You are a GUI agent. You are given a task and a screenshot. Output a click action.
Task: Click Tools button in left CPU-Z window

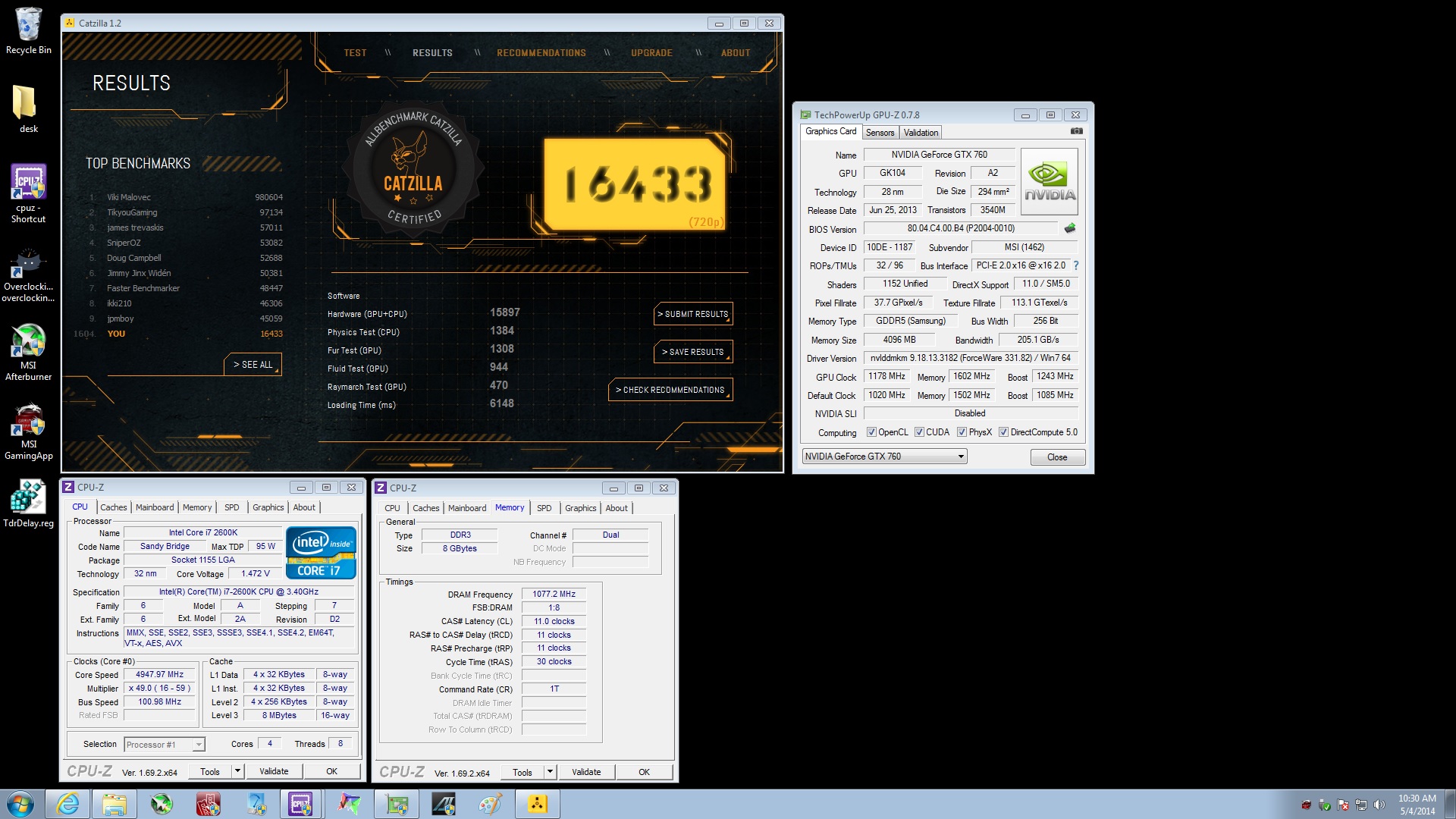tap(210, 771)
